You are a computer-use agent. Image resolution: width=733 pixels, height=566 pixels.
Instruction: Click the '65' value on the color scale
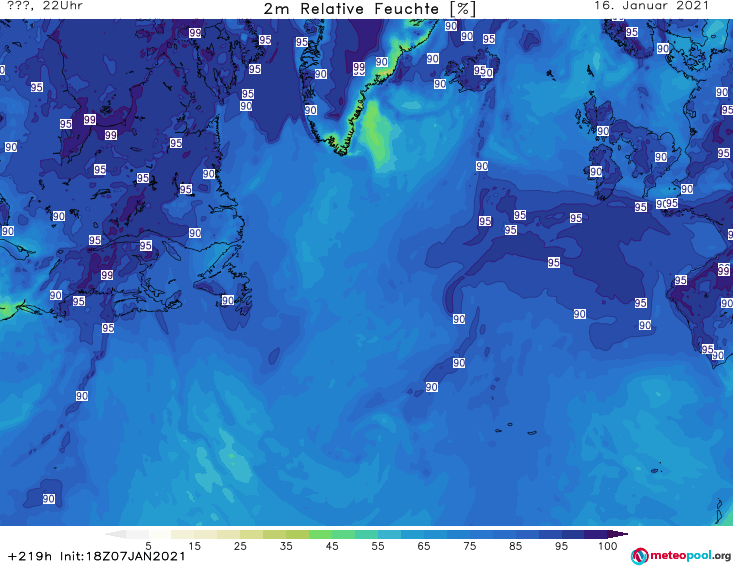coord(424,546)
